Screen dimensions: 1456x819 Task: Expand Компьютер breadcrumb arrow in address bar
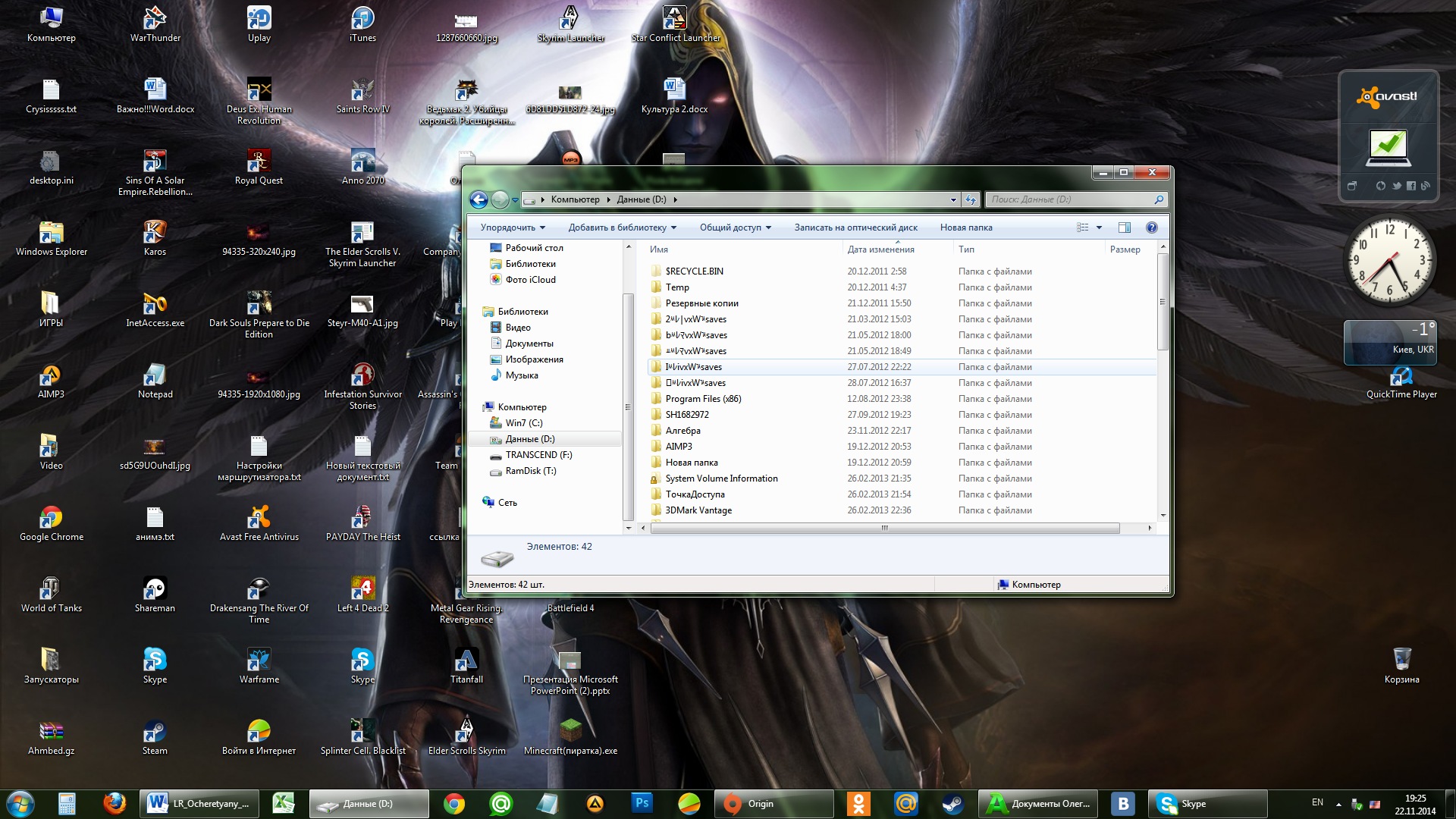tap(608, 199)
